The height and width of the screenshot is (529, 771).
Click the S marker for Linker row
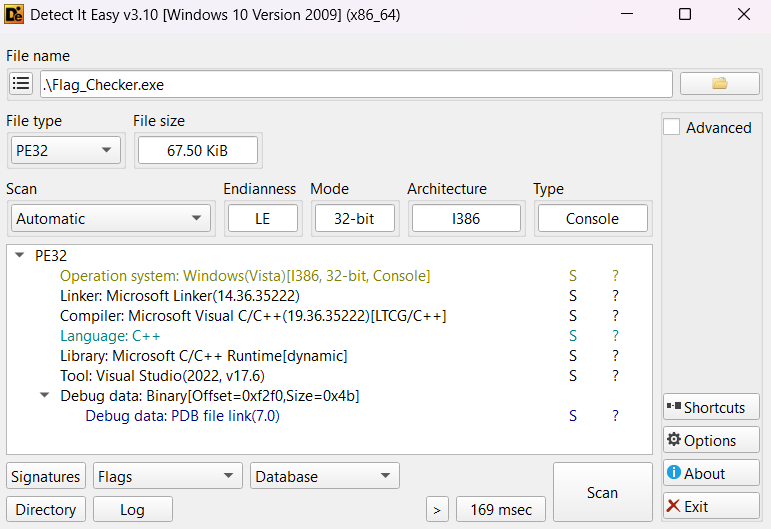[x=573, y=296]
